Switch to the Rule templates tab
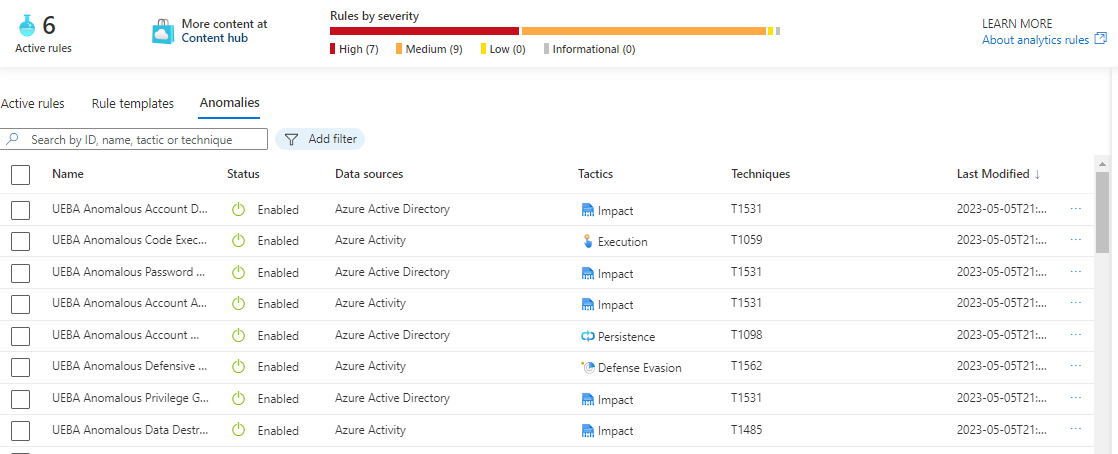Screen dimensions: 1118x454 132,103
